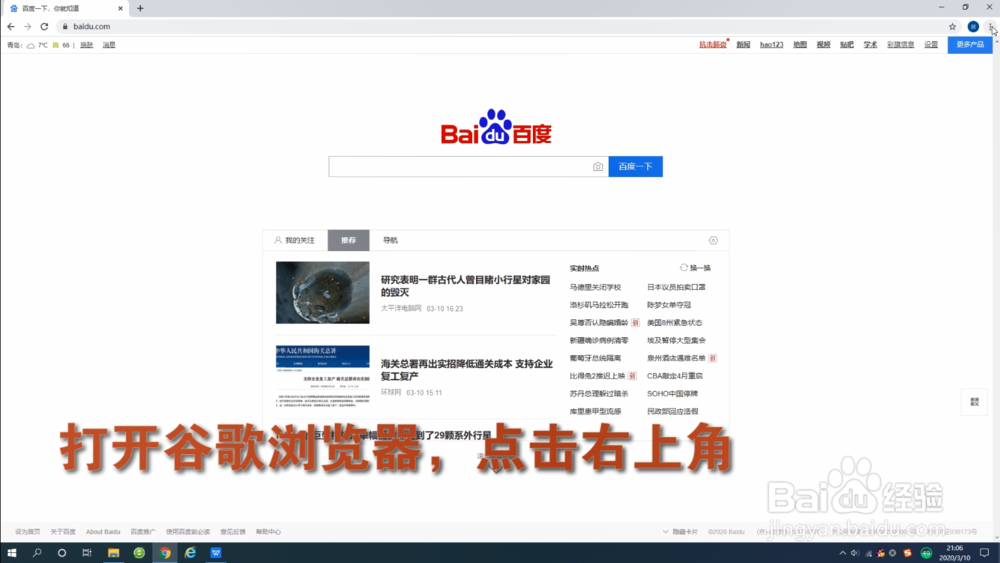1000x563 pixels.
Task: Click the Cortana circle icon
Action: coord(62,553)
